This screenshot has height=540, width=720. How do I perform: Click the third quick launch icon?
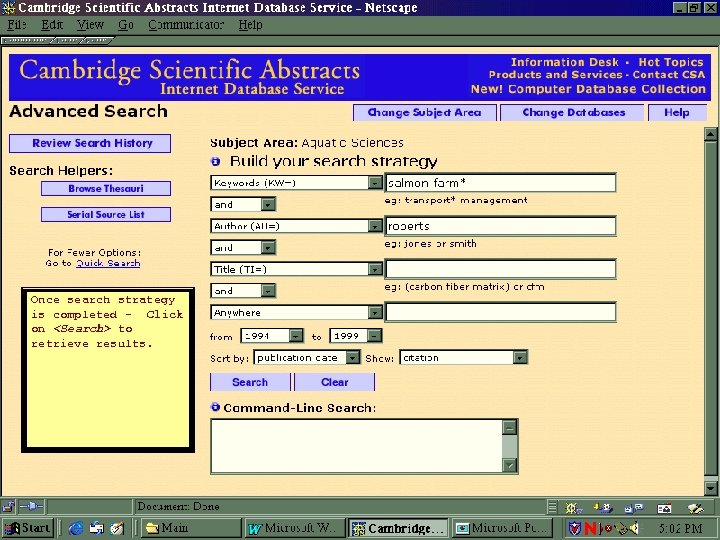(117, 528)
